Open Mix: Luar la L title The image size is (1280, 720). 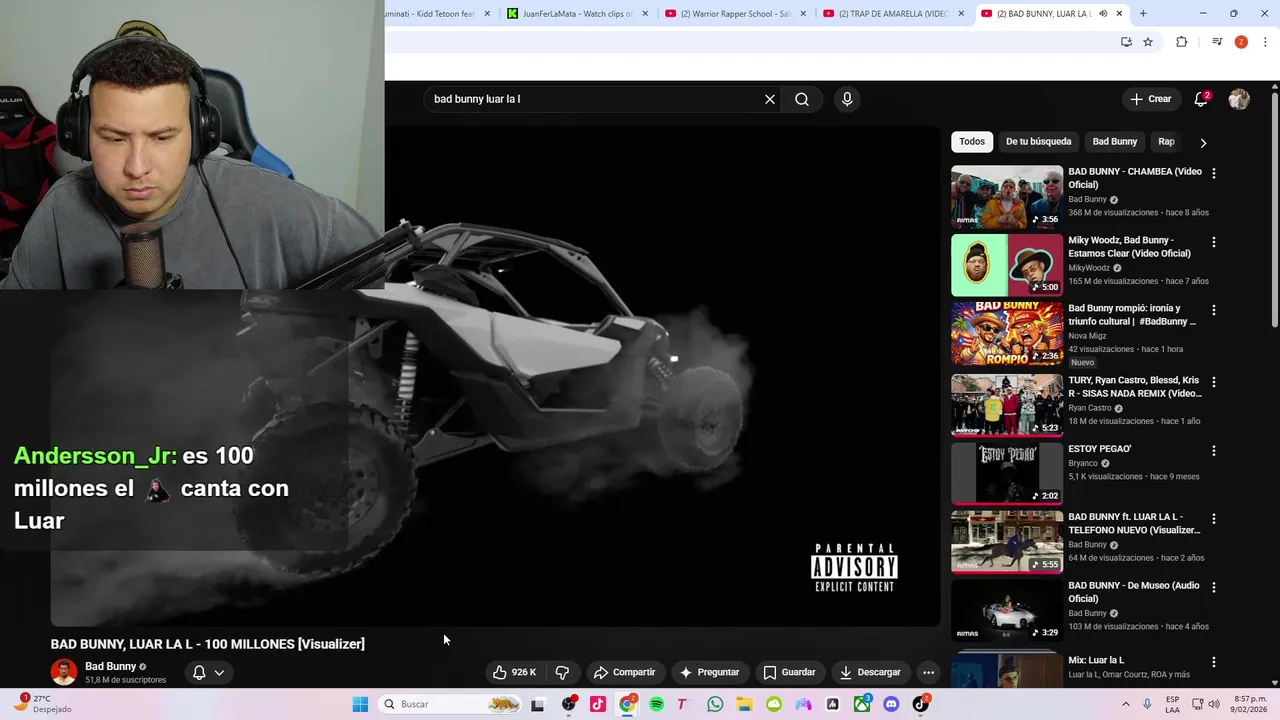[1096, 660]
